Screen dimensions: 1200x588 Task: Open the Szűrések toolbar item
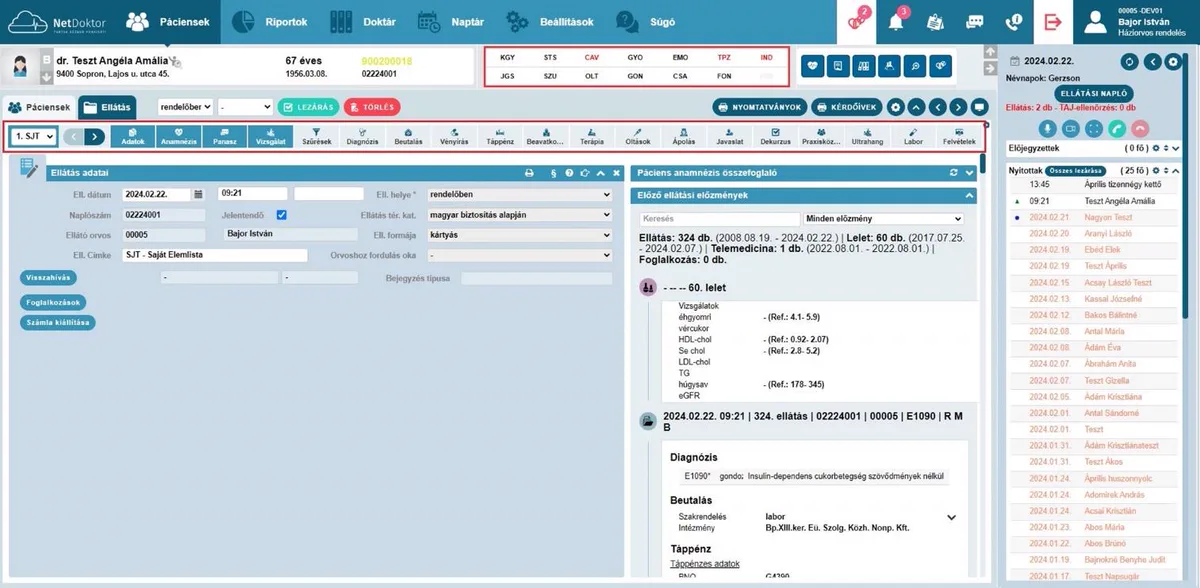(x=316, y=137)
